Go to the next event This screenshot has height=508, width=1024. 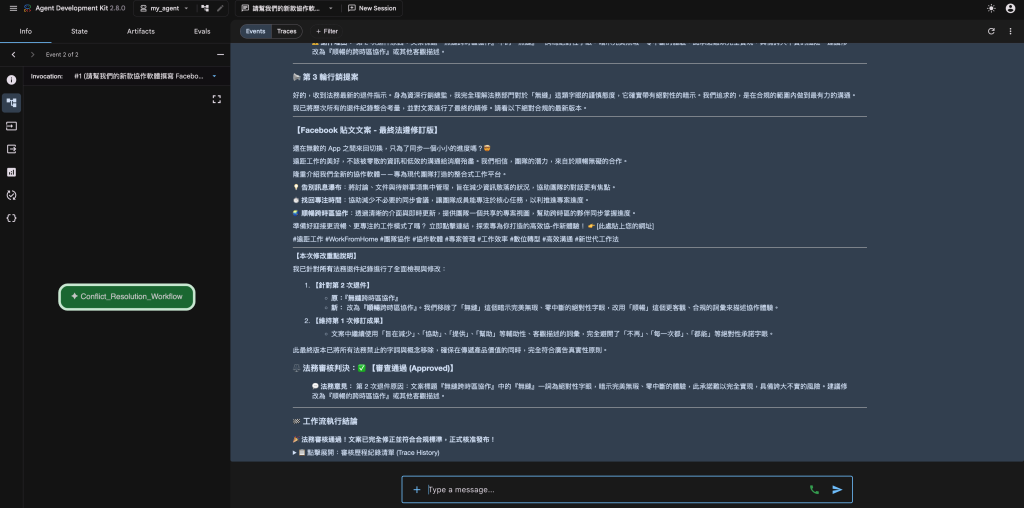[33, 55]
